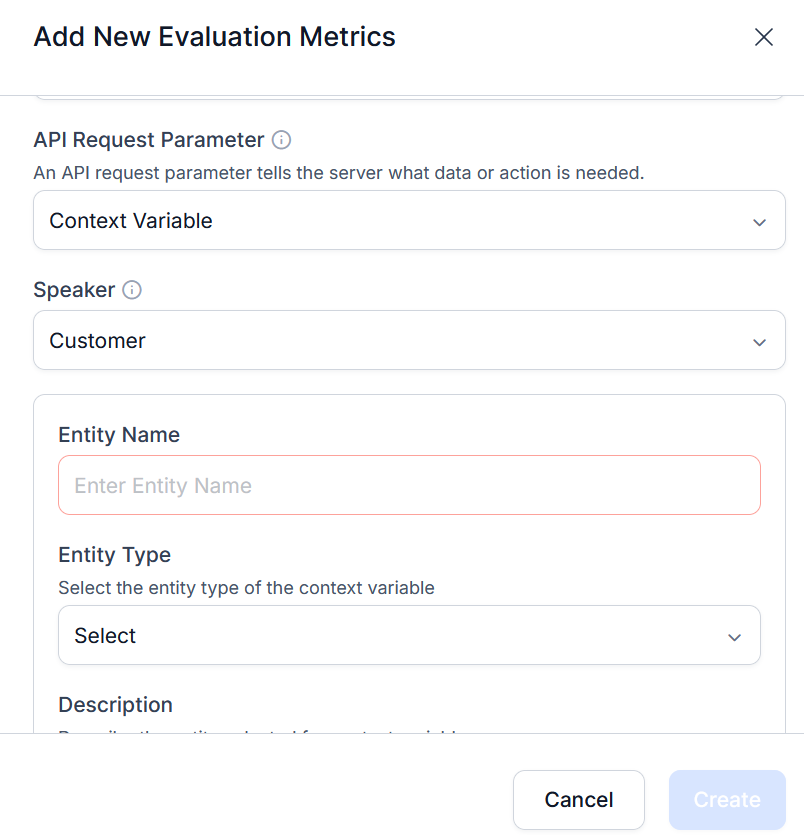This screenshot has width=804, height=838.
Task: Close the Add New Evaluation Metrics dialog
Action: click(x=764, y=38)
